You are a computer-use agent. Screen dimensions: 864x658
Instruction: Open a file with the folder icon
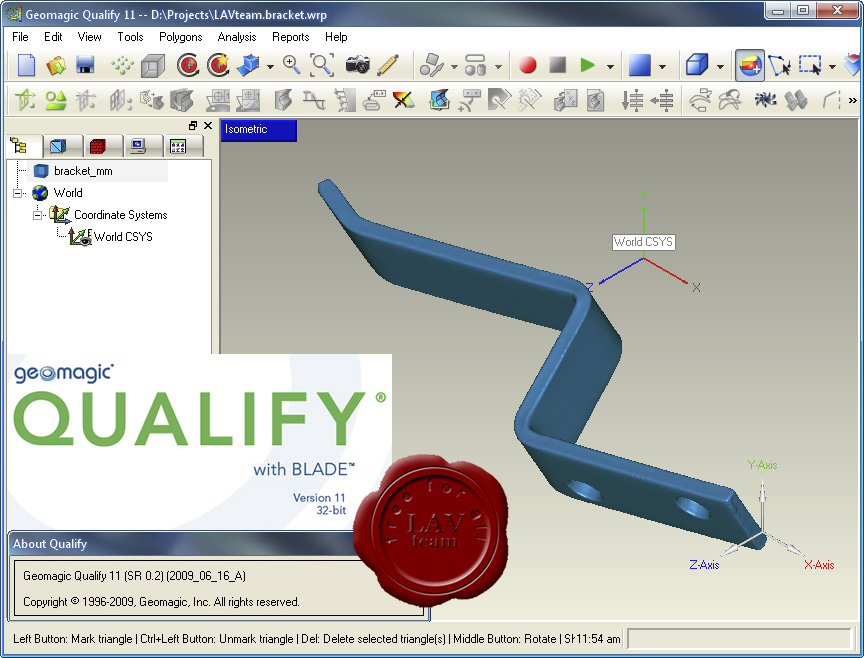tap(56, 65)
